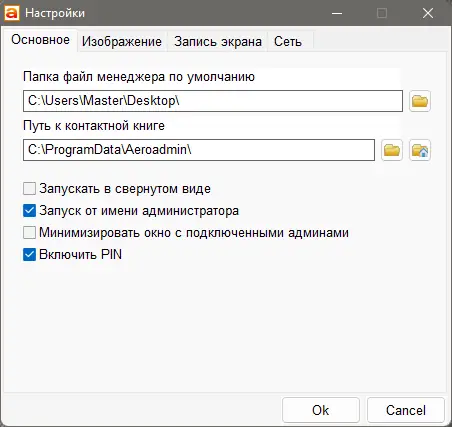
Task: Go to the Сеть tab
Action: (x=288, y=42)
